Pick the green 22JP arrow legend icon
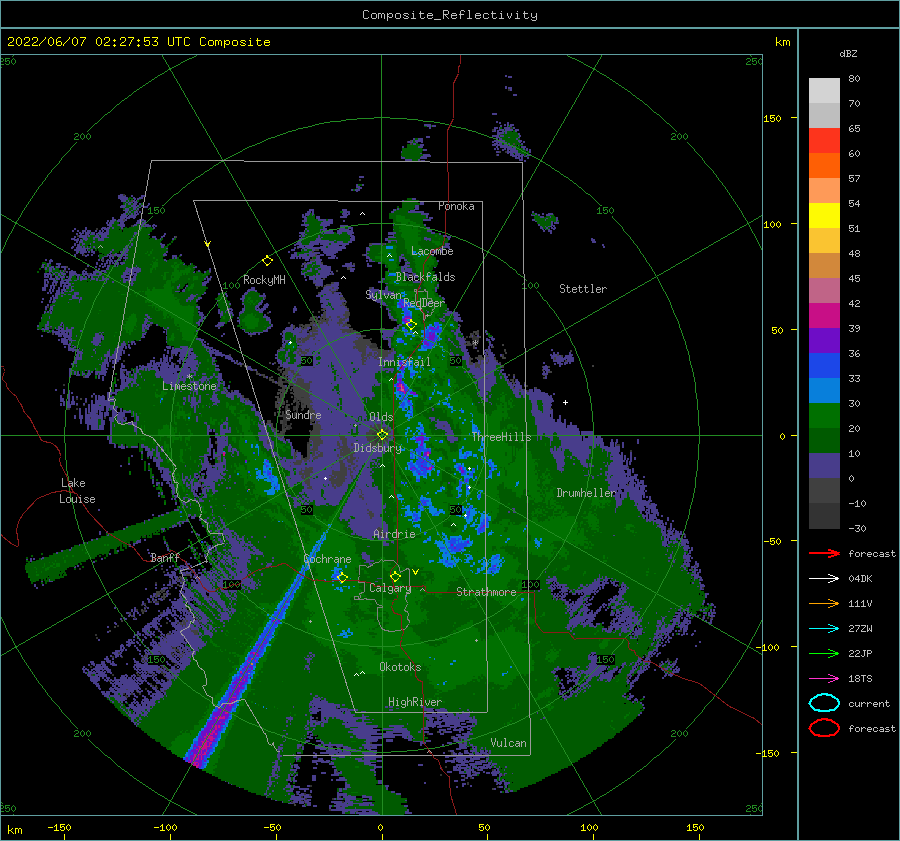Image resolution: width=900 pixels, height=841 pixels. [824, 653]
